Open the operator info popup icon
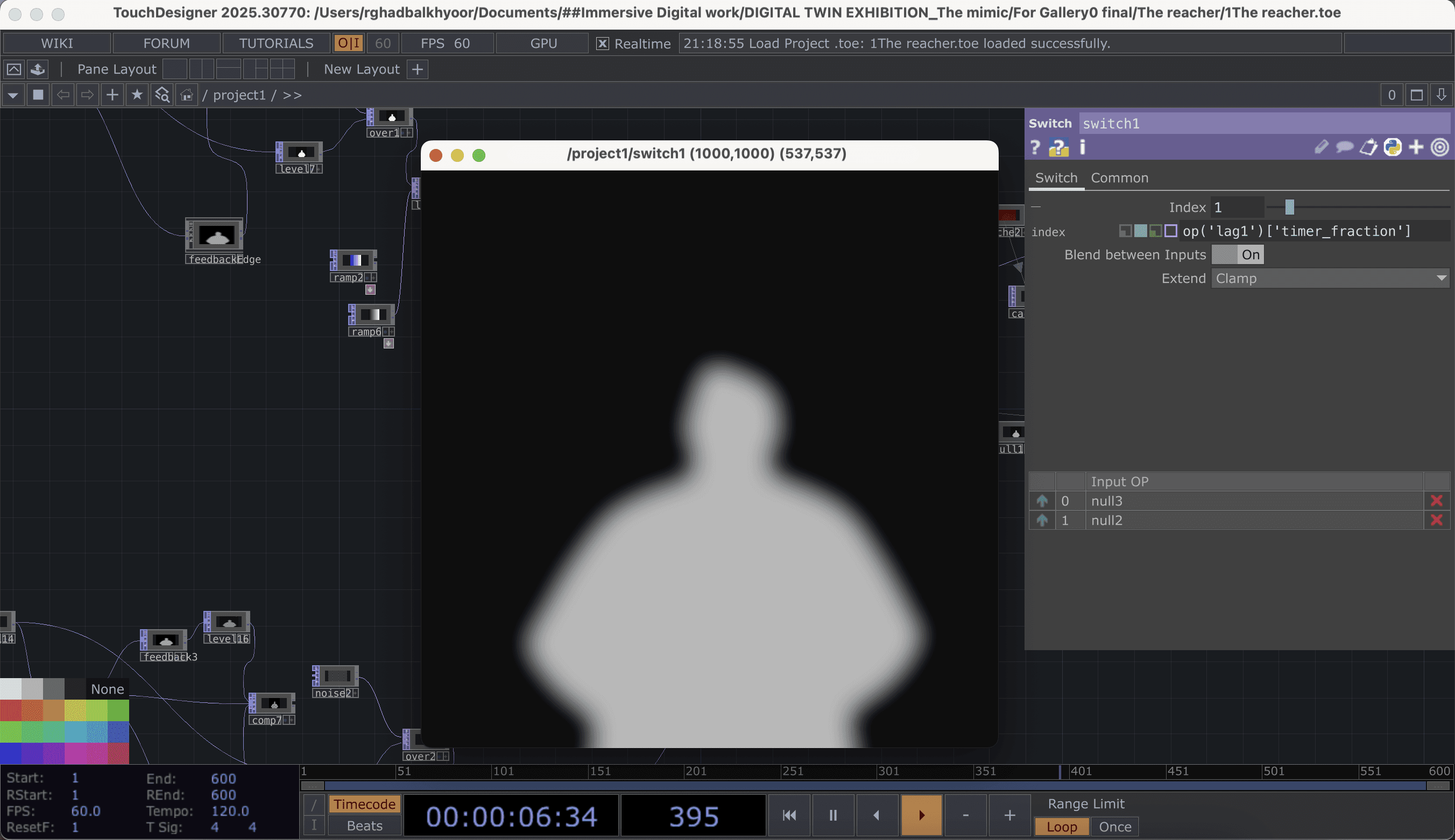The height and width of the screenshot is (840, 1455). [1082, 148]
